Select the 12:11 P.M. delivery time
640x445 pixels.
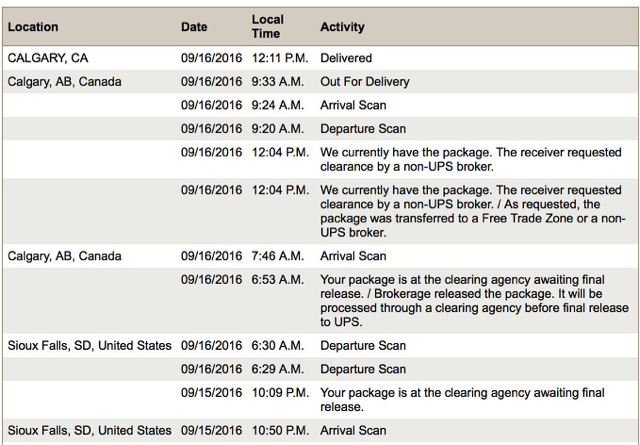[280, 59]
